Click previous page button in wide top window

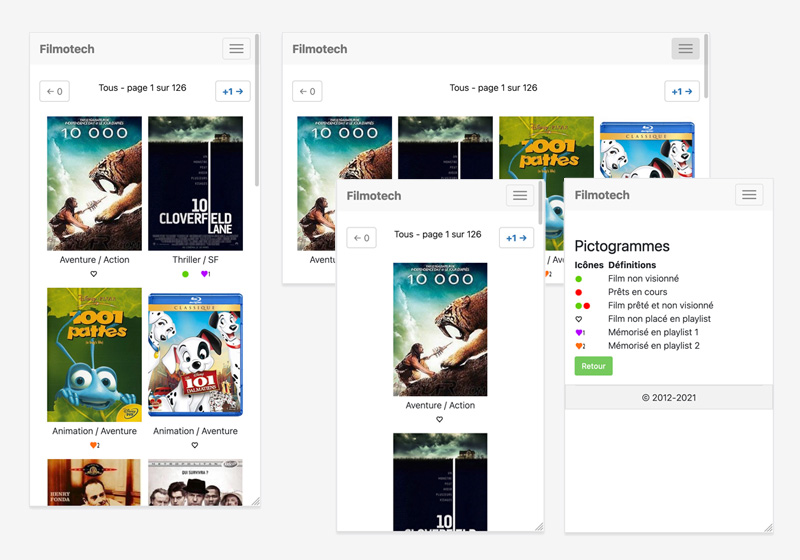pos(307,91)
